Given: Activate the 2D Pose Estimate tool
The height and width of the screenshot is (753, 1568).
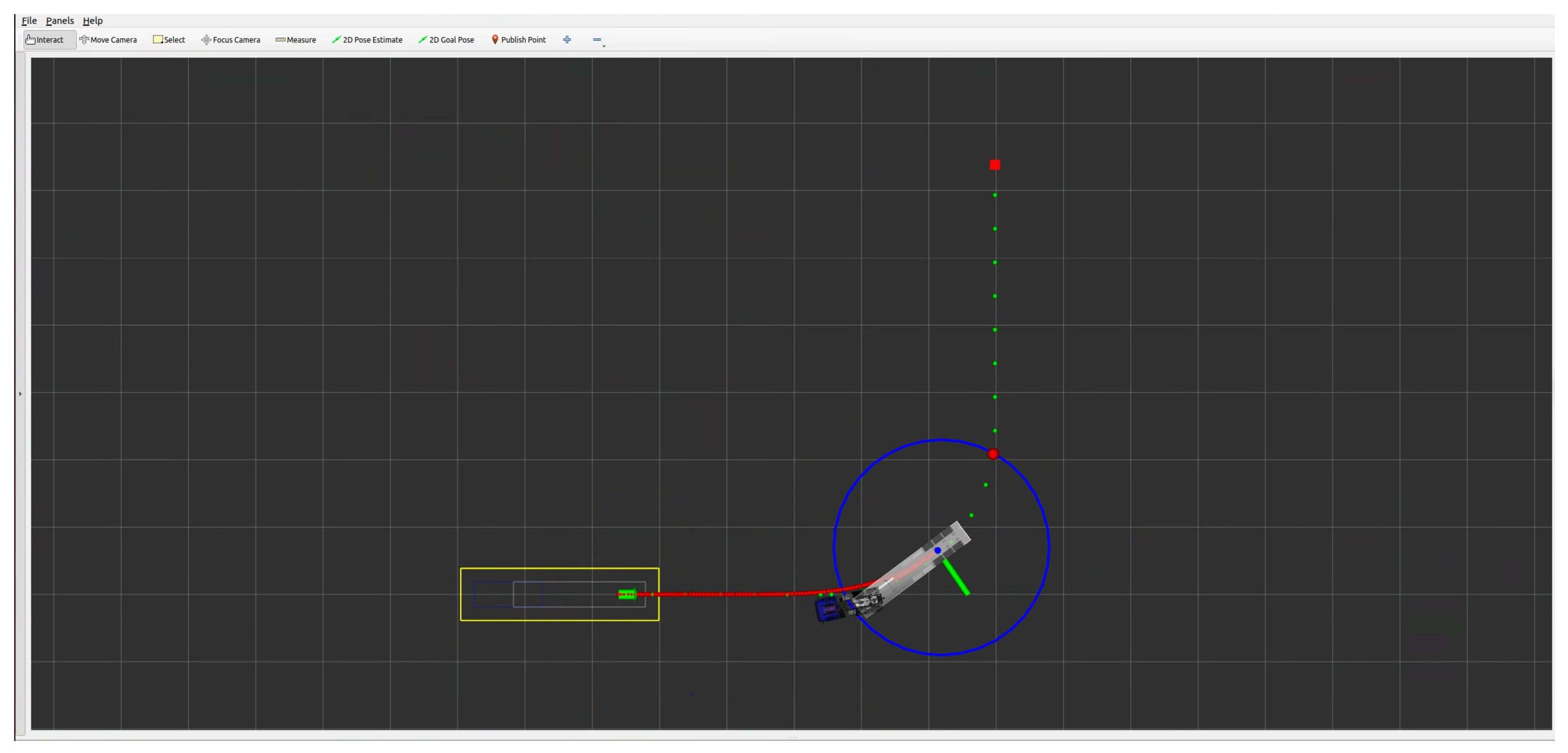Looking at the screenshot, I should (367, 40).
